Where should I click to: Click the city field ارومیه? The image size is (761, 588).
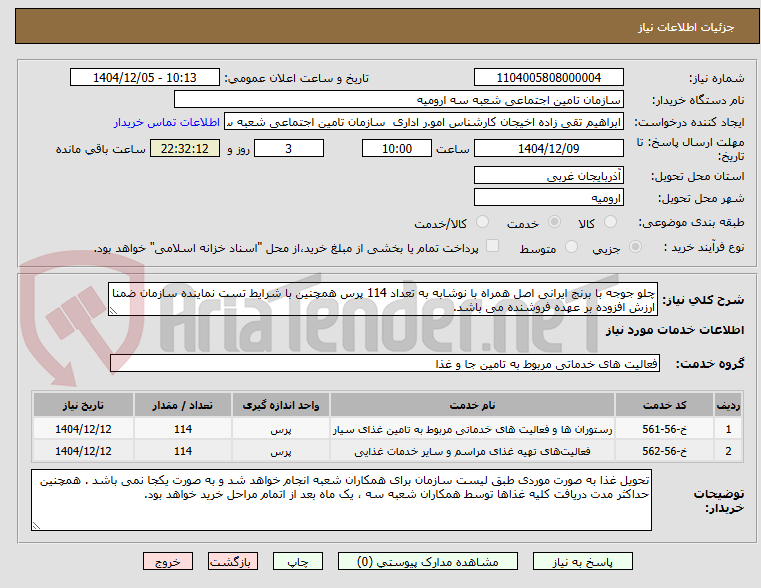point(548,198)
